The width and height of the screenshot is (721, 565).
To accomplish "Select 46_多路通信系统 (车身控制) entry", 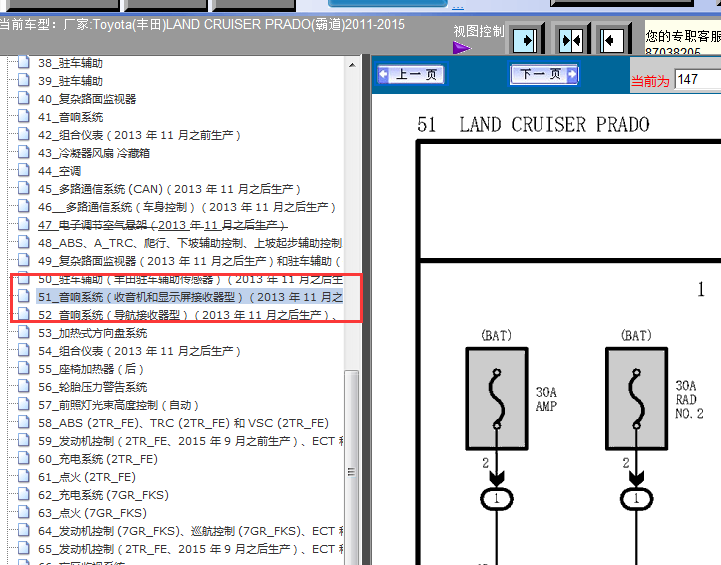I will (x=187, y=207).
